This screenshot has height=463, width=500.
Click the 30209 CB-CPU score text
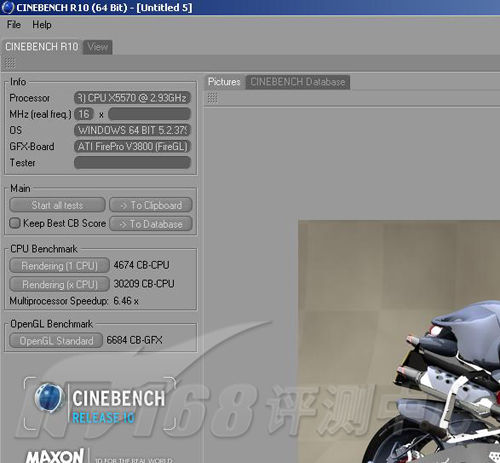click(x=144, y=284)
